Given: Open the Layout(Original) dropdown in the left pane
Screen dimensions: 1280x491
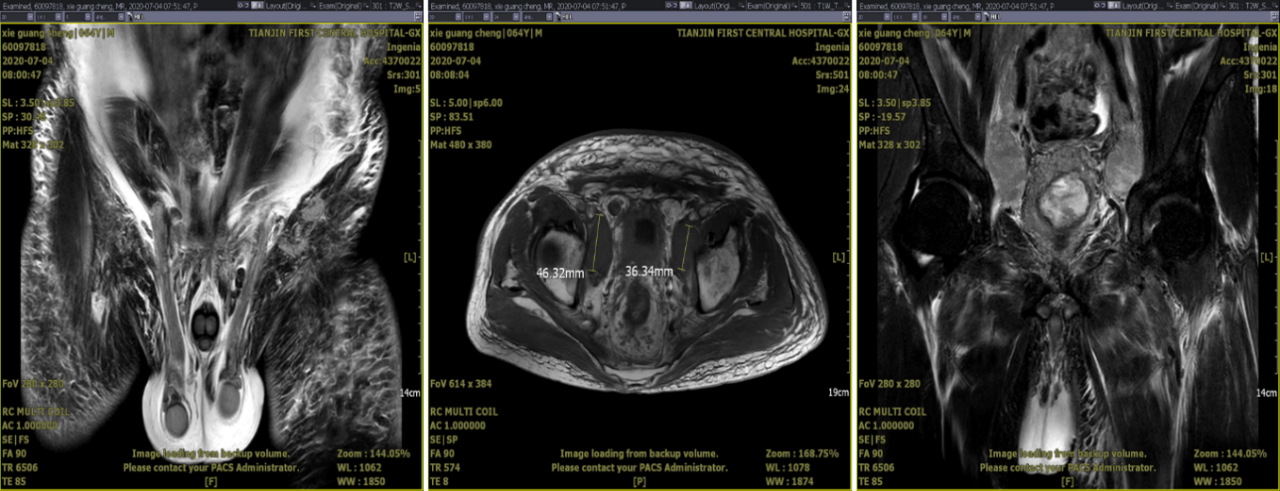Looking at the screenshot, I should coord(291,5).
